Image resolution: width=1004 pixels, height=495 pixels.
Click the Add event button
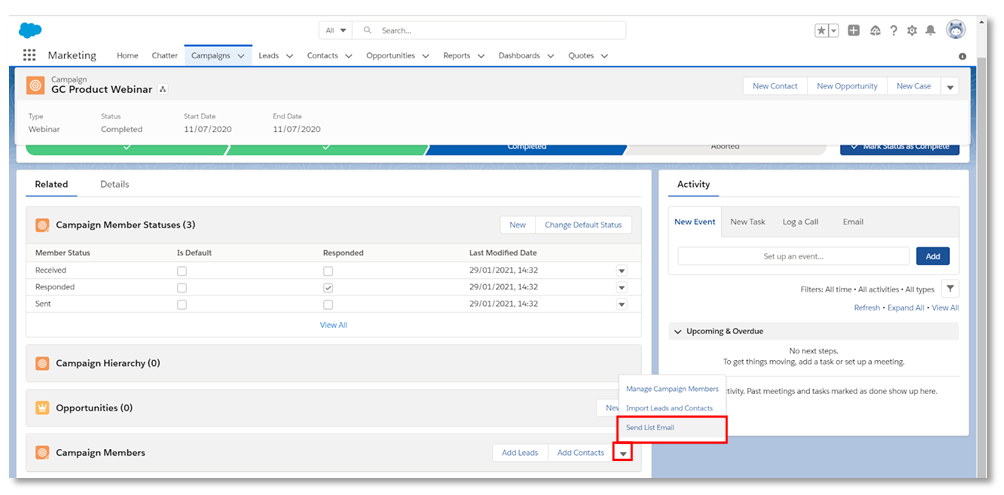(932, 256)
